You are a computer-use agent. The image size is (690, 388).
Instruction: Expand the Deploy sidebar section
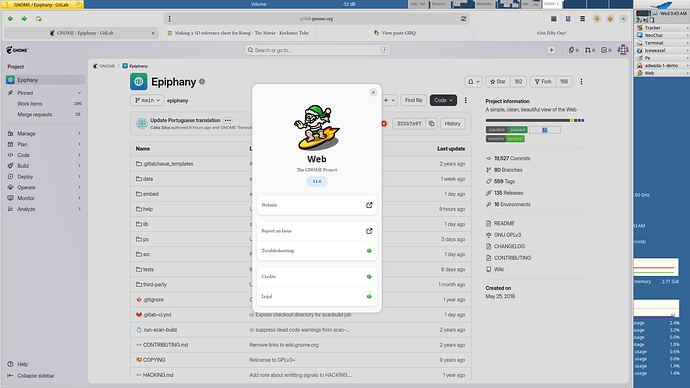(45, 176)
